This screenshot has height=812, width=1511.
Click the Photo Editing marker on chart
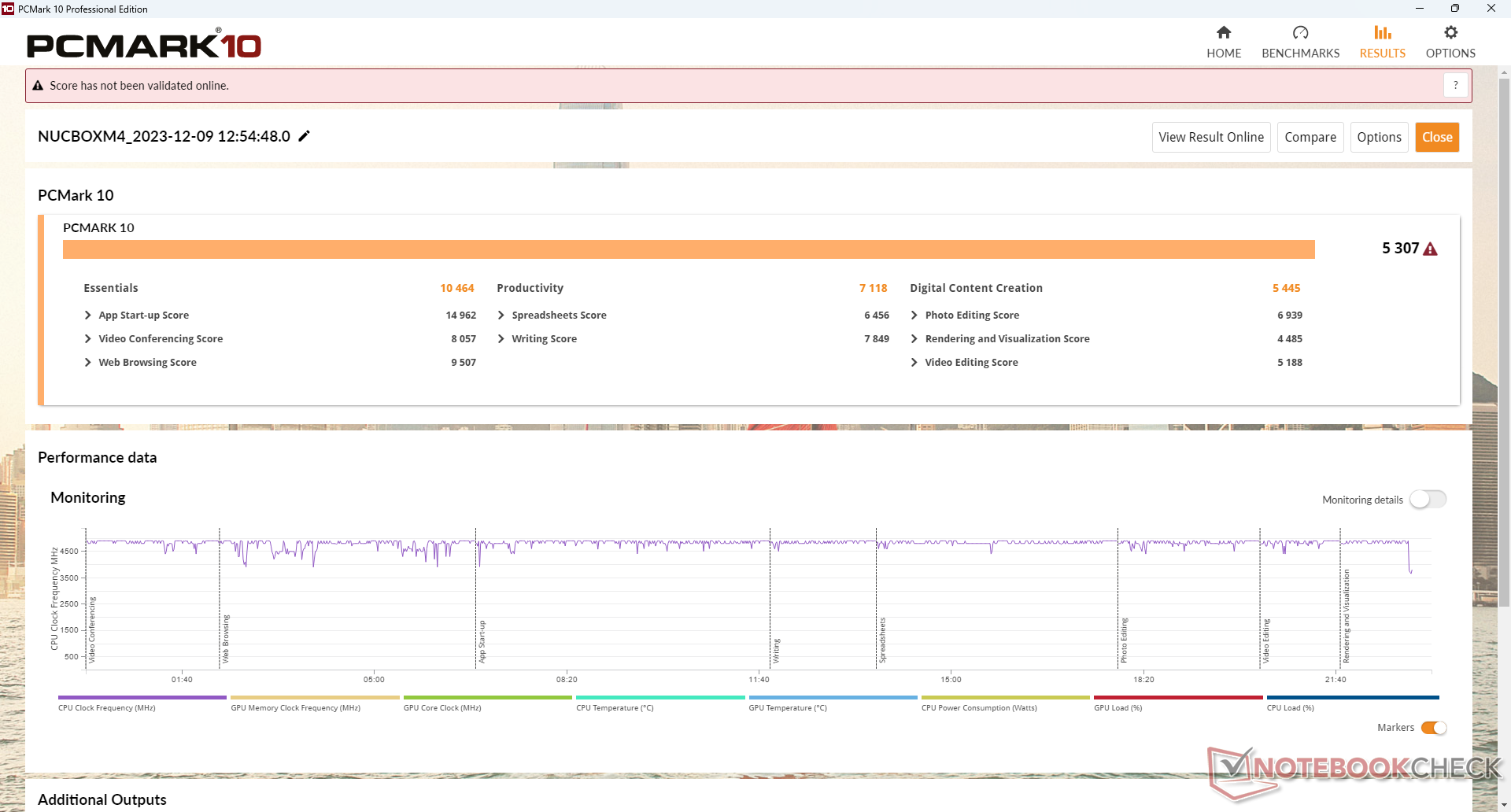click(1124, 640)
